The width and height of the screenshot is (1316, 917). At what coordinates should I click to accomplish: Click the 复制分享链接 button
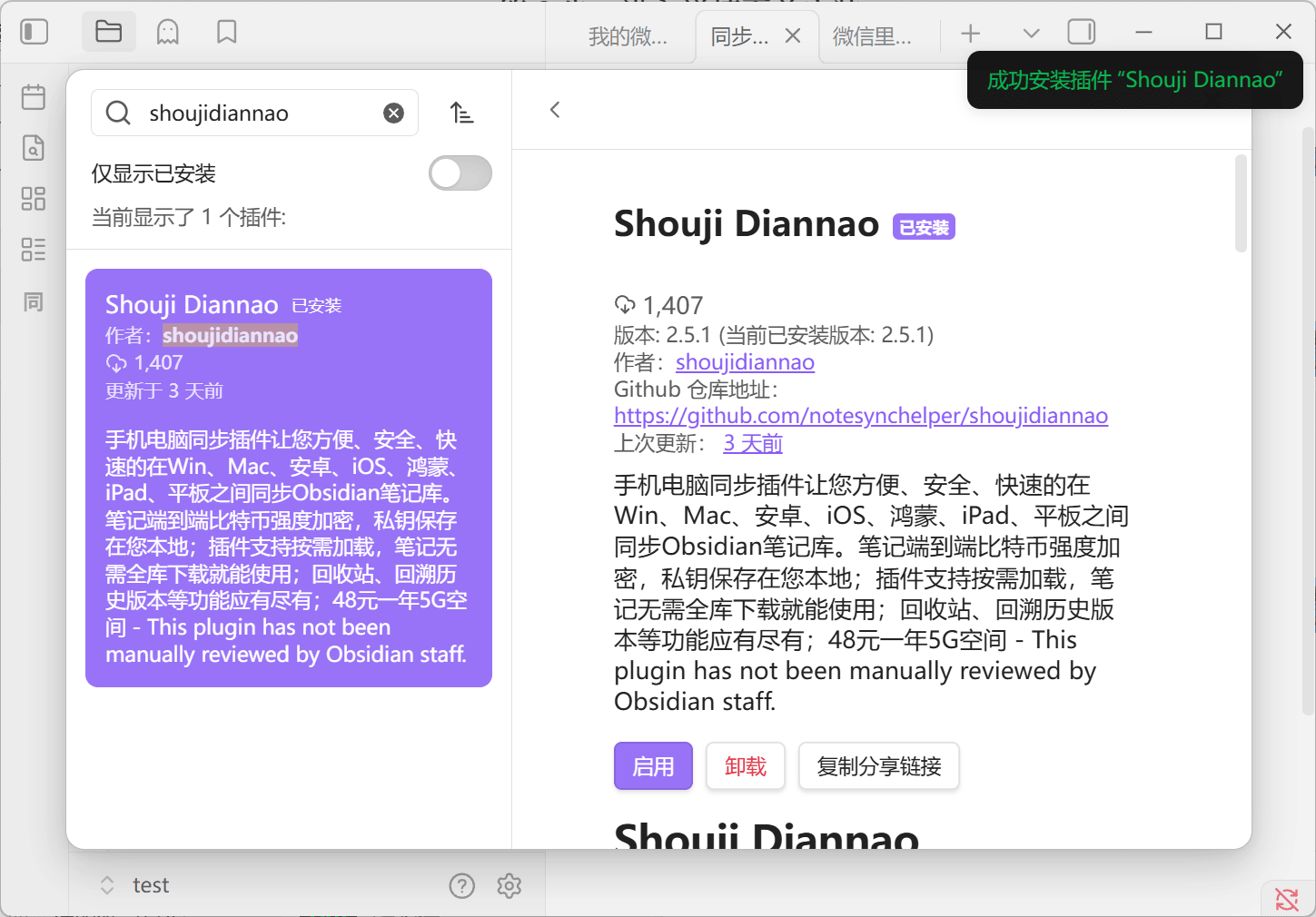click(879, 766)
